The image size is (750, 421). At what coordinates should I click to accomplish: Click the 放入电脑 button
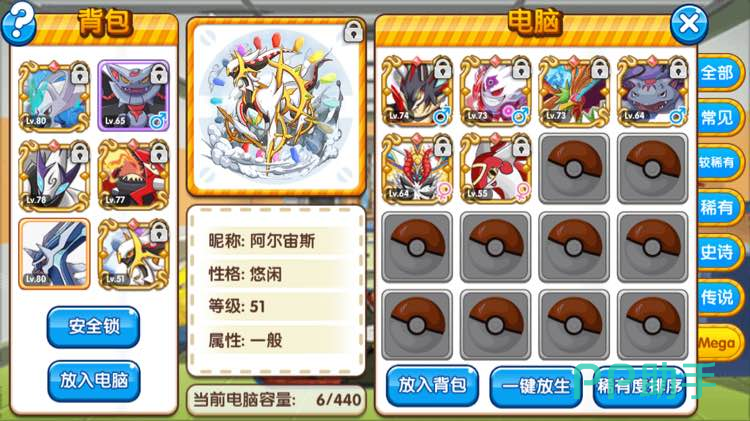(94, 381)
